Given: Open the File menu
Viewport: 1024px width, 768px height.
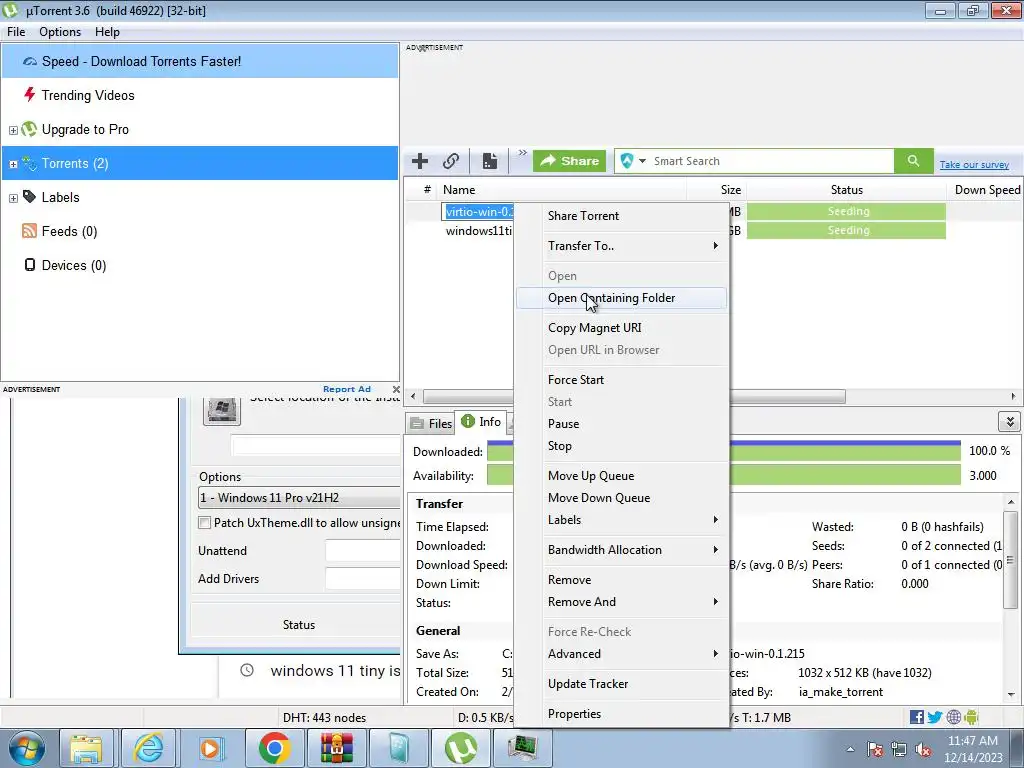Looking at the screenshot, I should pos(16,32).
